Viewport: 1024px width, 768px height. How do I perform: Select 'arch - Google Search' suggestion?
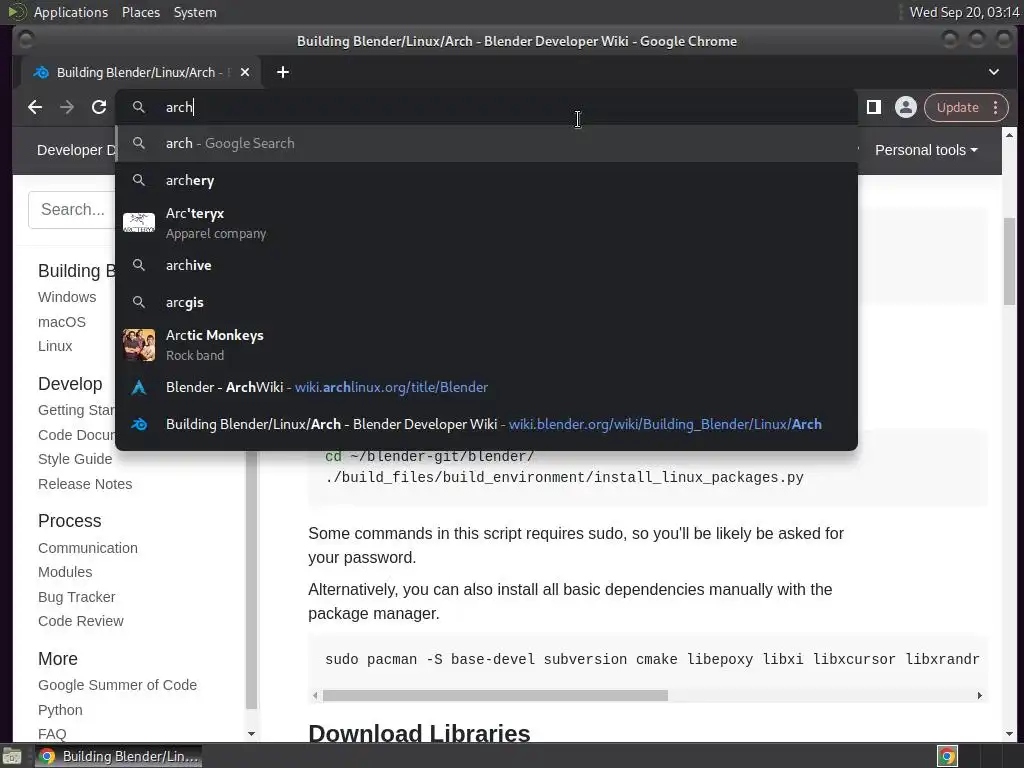pyautogui.click(x=487, y=143)
